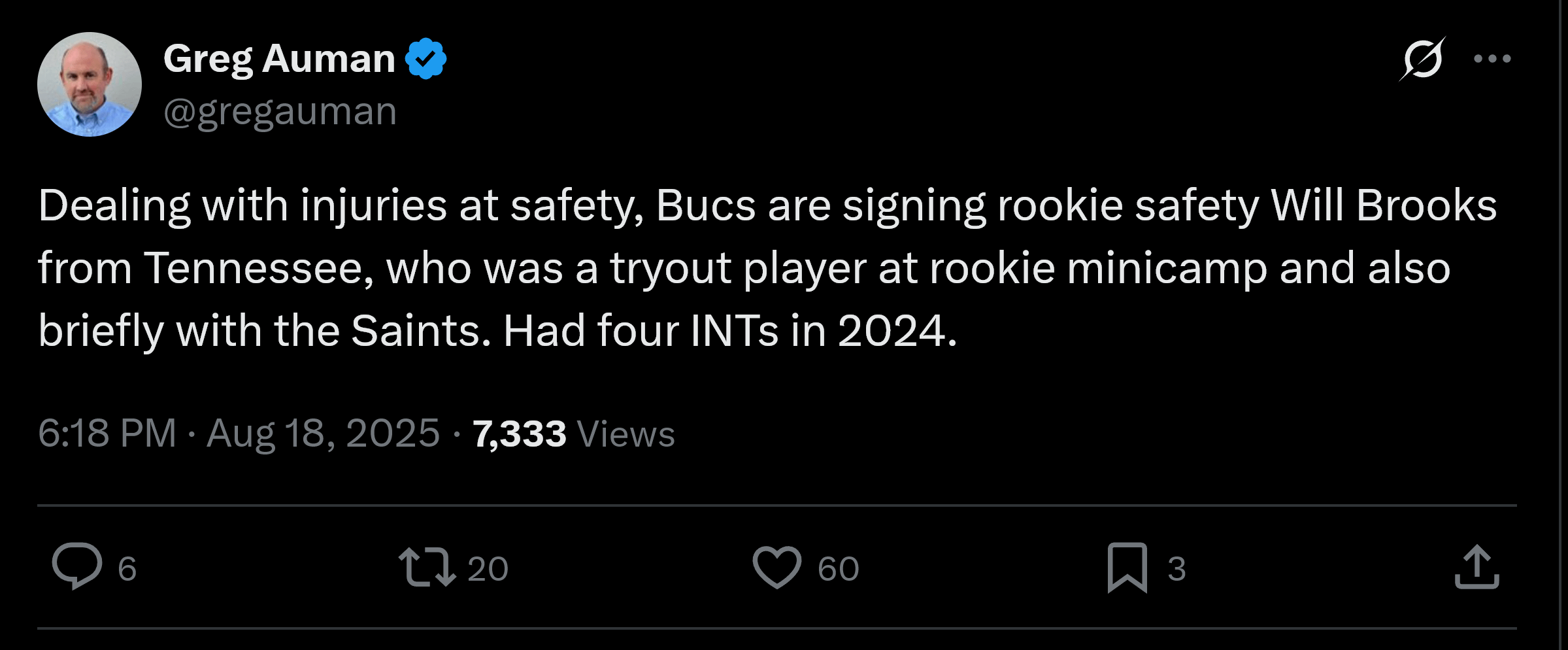Open Greg Auman's profile picture
Image resolution: width=1568 pixels, height=650 pixels.
(90, 84)
